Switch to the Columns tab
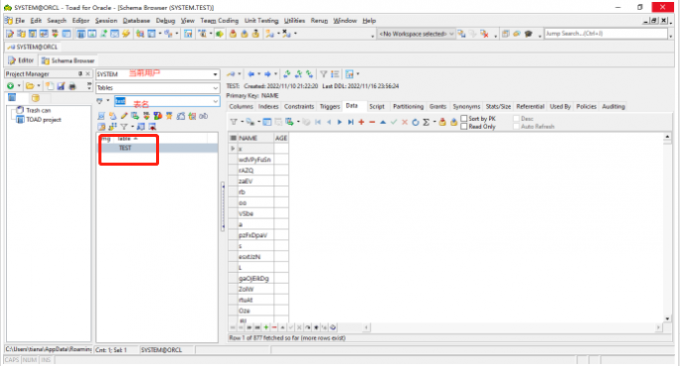The width and height of the screenshot is (680, 366). tap(241, 106)
